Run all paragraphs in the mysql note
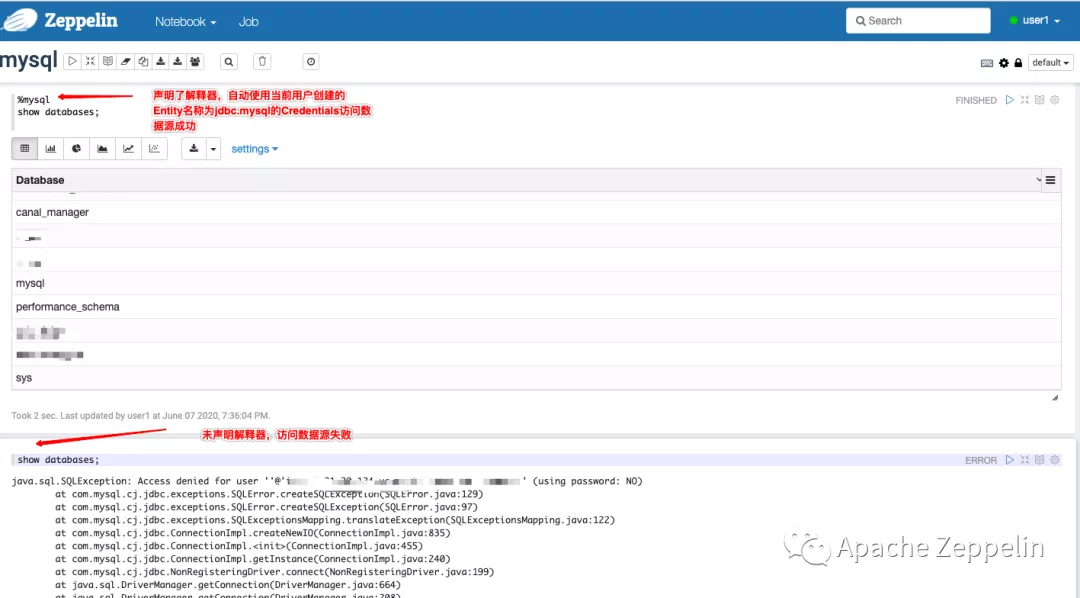This screenshot has height=598, width=1080. click(72, 61)
